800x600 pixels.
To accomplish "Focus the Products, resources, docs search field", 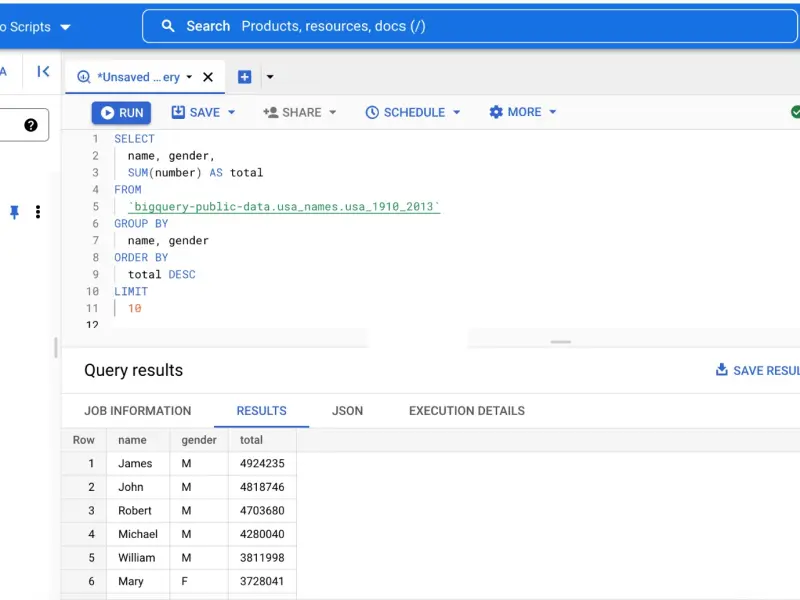I will pyautogui.click(x=469, y=26).
